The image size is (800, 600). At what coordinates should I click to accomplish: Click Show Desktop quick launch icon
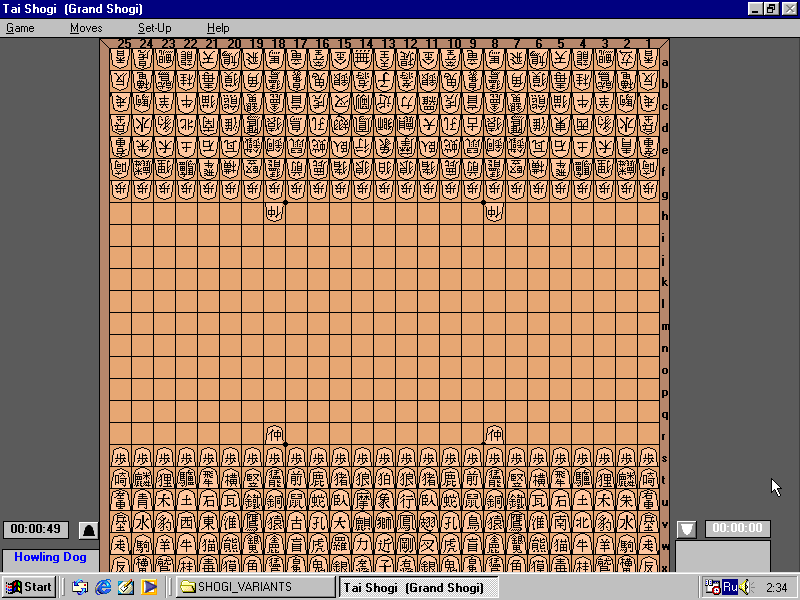[x=126, y=587]
